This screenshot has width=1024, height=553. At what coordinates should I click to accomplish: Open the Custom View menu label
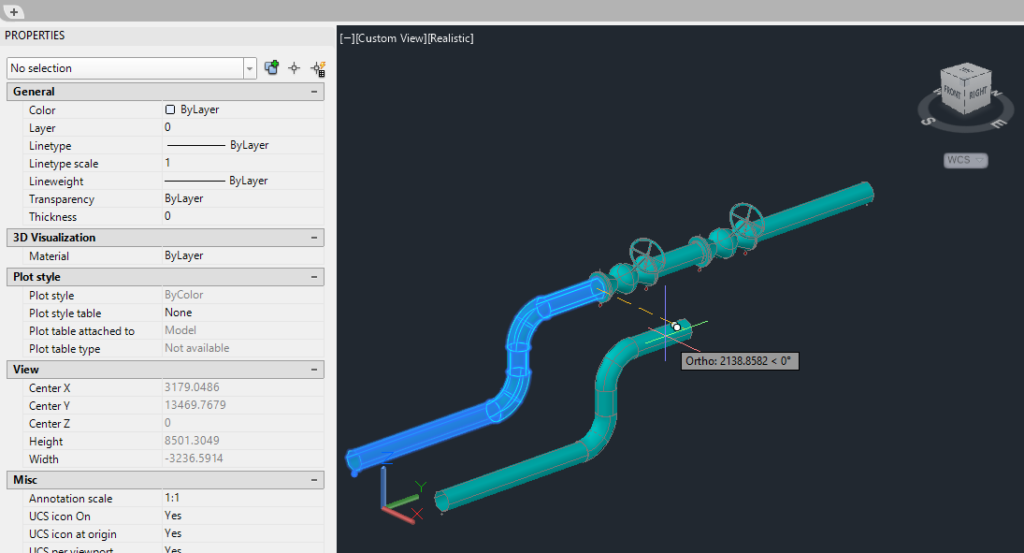click(391, 39)
